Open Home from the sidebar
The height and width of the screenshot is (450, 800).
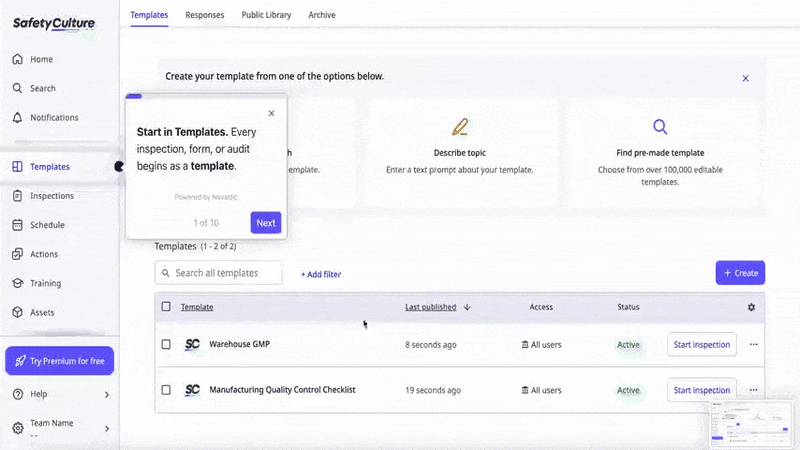click(x=41, y=59)
